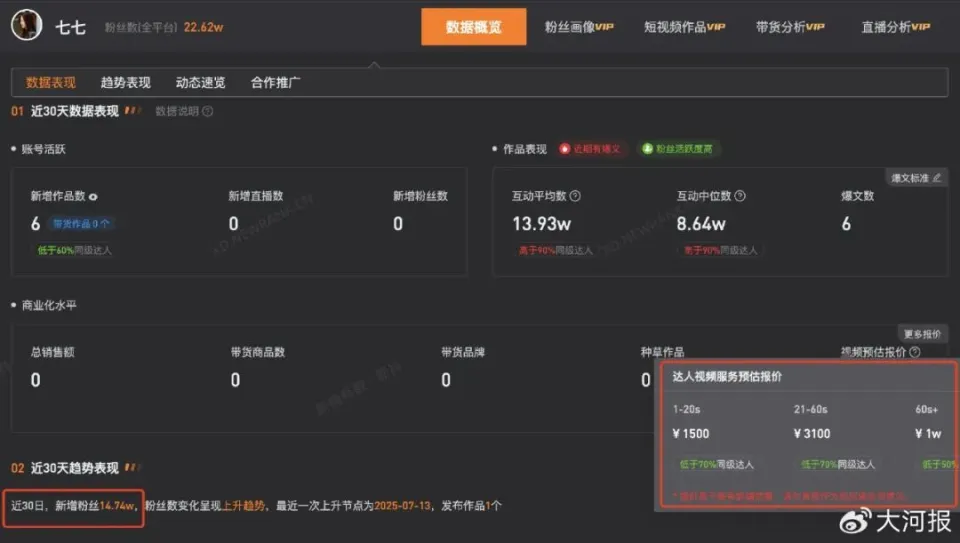Click help icon beside 互动中位数

tap(740, 197)
